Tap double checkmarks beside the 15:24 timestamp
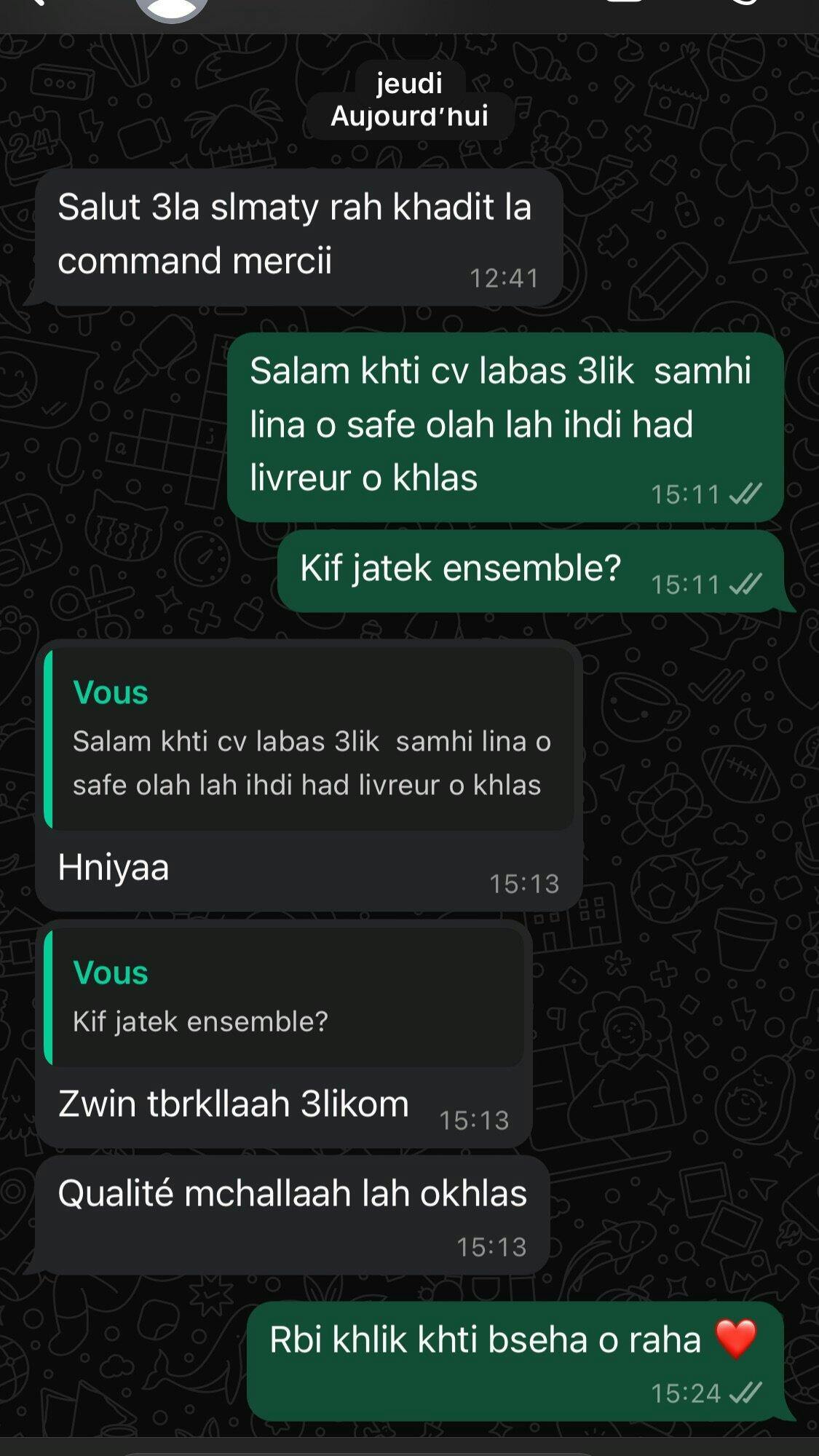The height and width of the screenshot is (1456, 819). coord(745,1393)
